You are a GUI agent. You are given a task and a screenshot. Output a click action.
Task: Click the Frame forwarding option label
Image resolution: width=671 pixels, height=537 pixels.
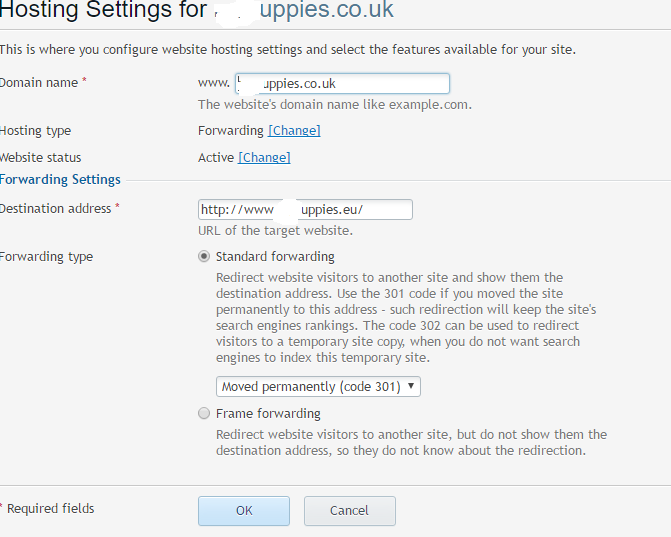pyautogui.click(x=268, y=414)
